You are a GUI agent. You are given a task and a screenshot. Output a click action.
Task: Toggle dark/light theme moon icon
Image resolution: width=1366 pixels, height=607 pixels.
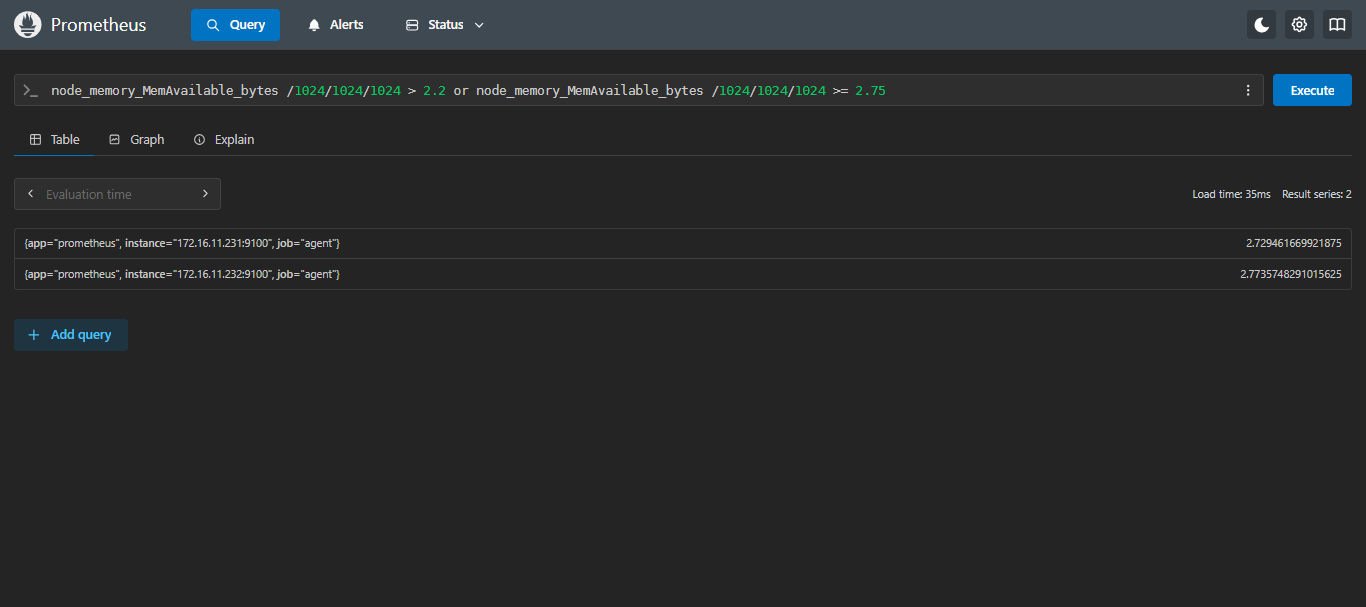click(1261, 25)
